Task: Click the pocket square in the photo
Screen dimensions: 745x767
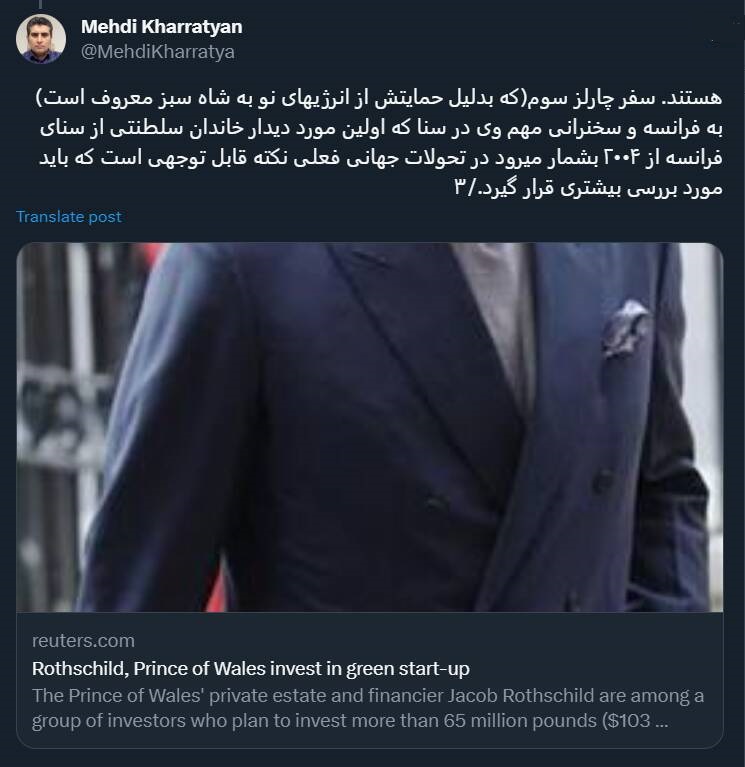Action: [x=626, y=327]
